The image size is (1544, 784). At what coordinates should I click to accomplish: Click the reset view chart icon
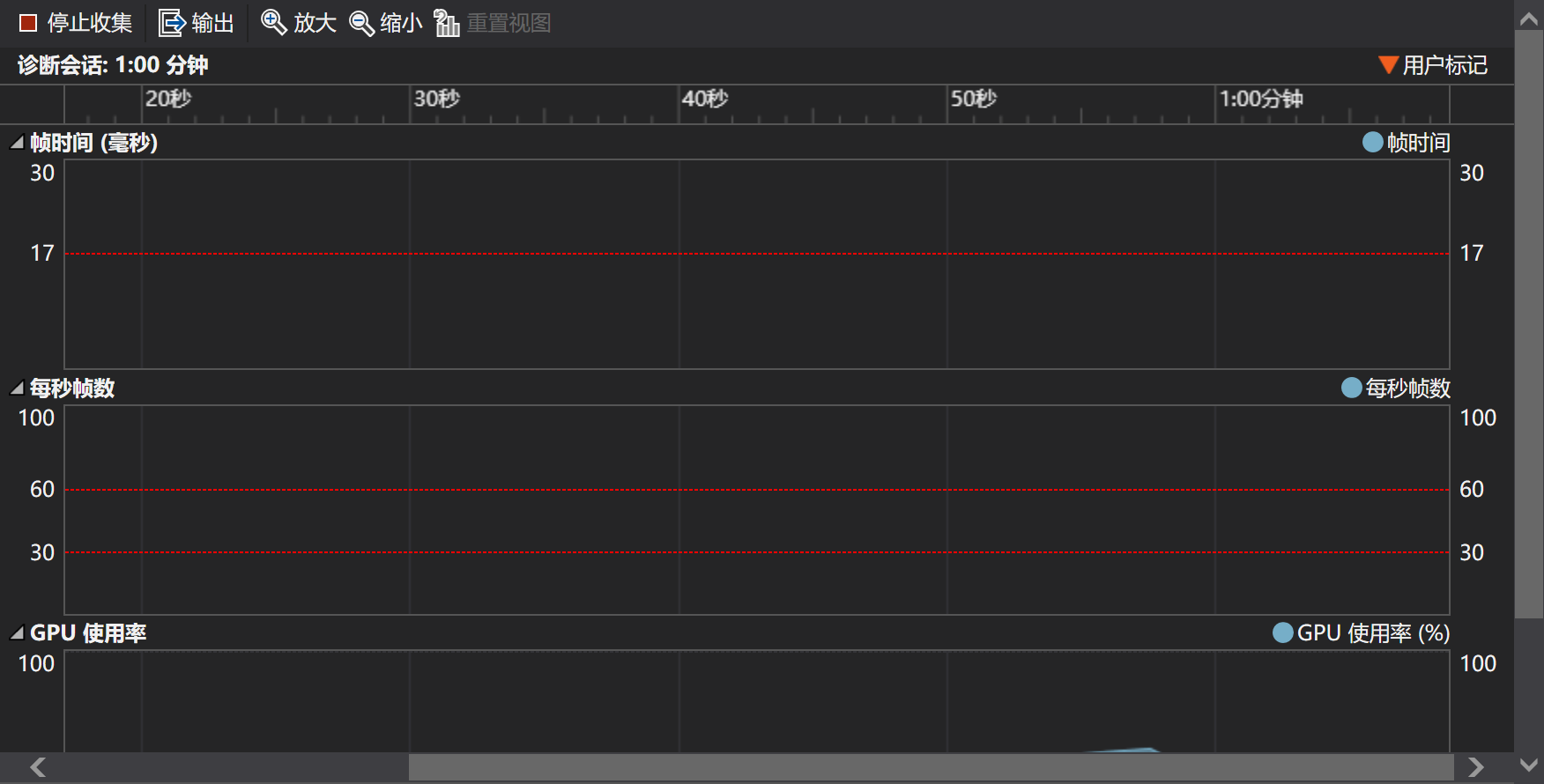click(447, 23)
